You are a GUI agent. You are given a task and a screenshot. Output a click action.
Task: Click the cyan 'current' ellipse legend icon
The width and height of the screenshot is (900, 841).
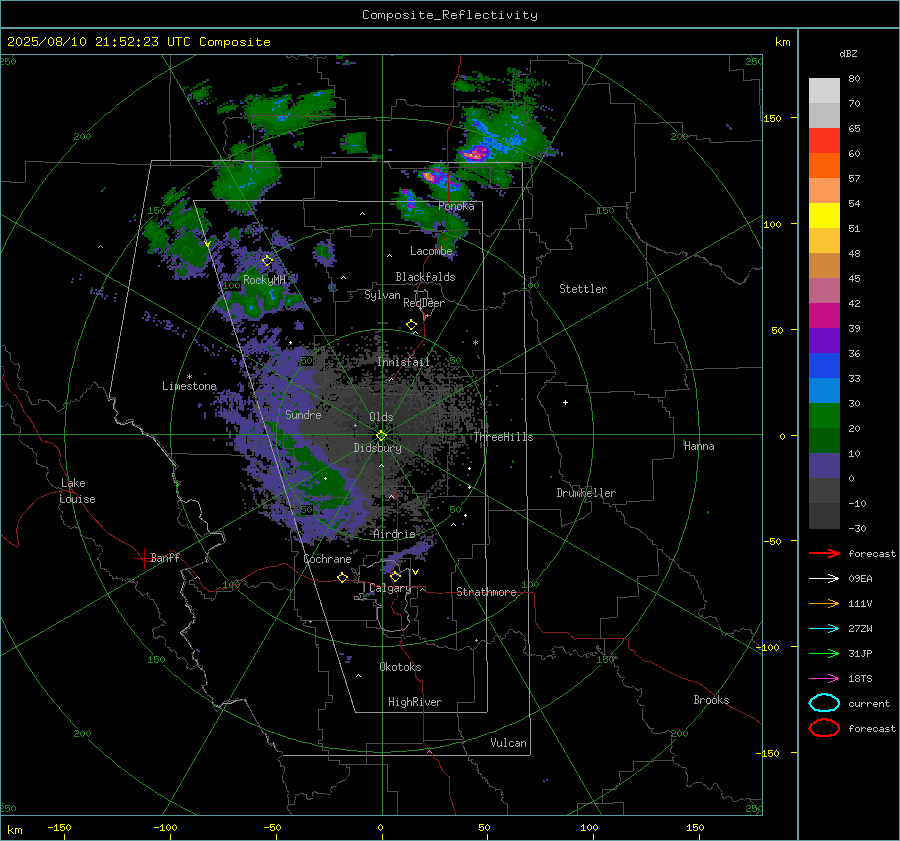(824, 703)
